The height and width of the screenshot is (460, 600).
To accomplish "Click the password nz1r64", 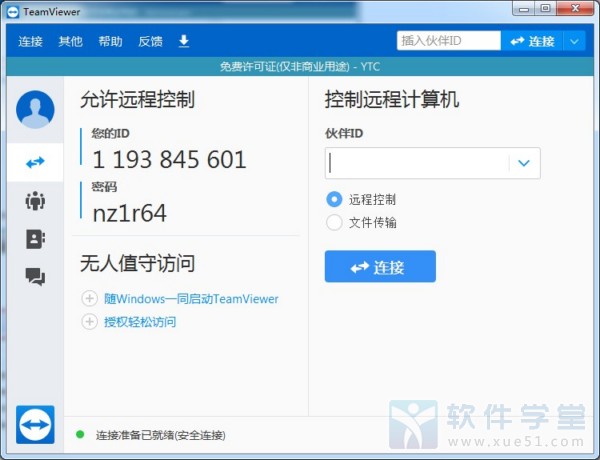I will pyautogui.click(x=129, y=213).
